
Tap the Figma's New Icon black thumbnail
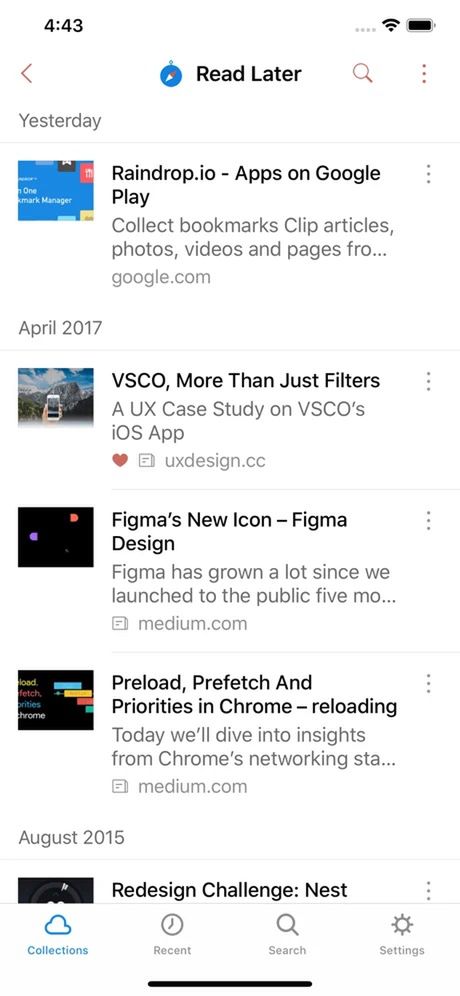tap(55, 537)
